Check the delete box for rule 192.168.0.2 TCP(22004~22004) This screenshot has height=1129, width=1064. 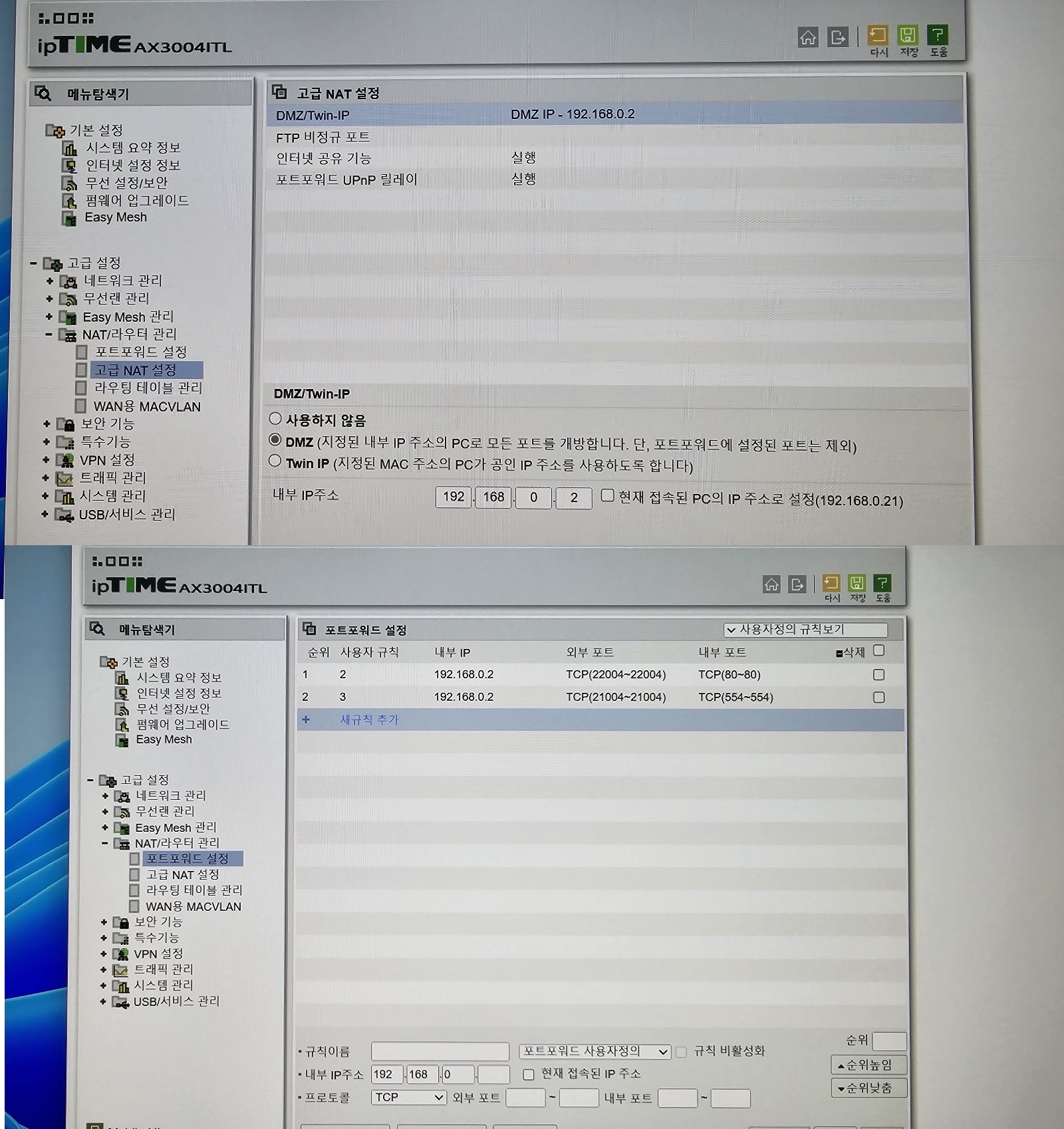pos(878,674)
